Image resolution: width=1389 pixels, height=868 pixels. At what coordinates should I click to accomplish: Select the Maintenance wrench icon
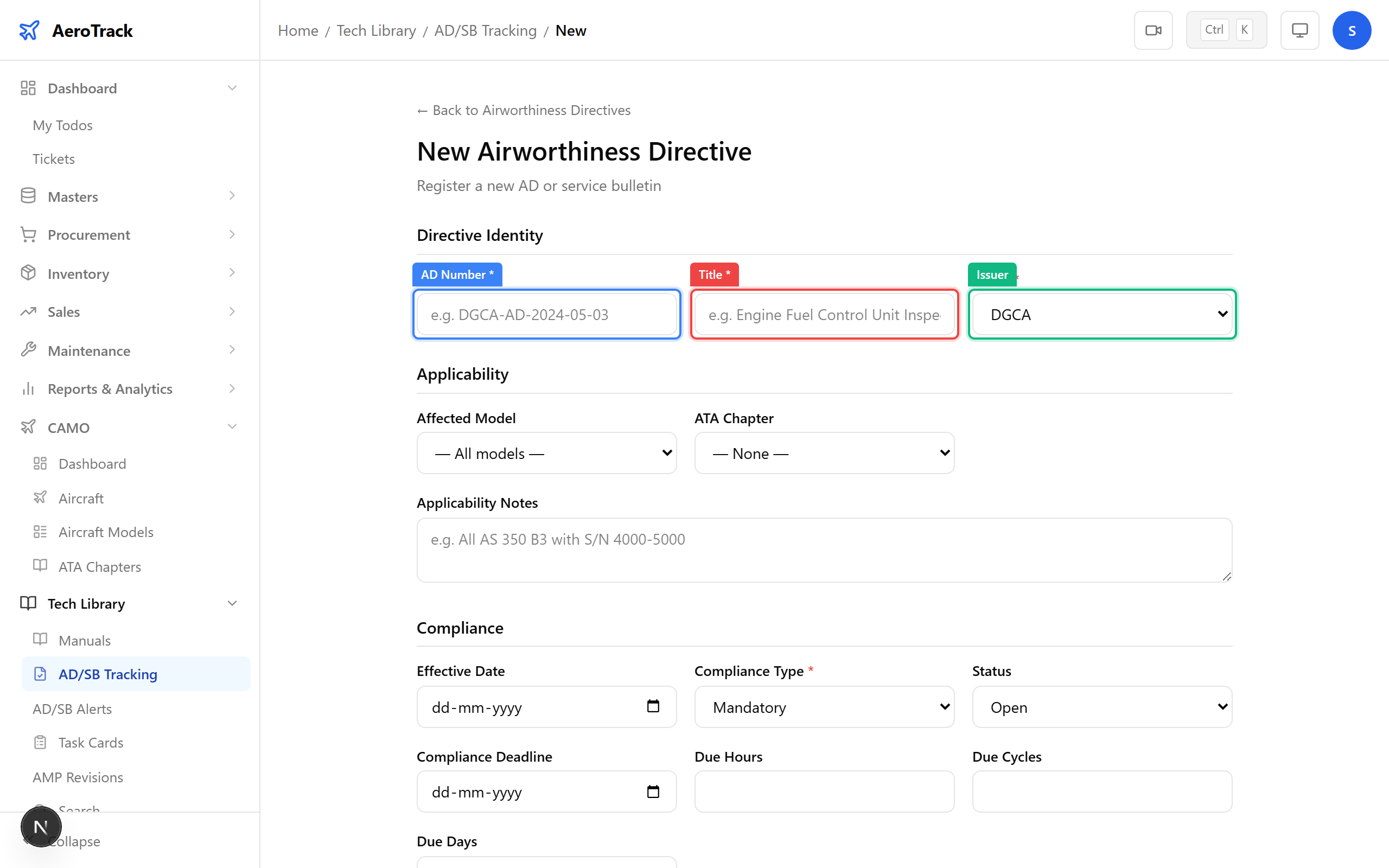(28, 350)
